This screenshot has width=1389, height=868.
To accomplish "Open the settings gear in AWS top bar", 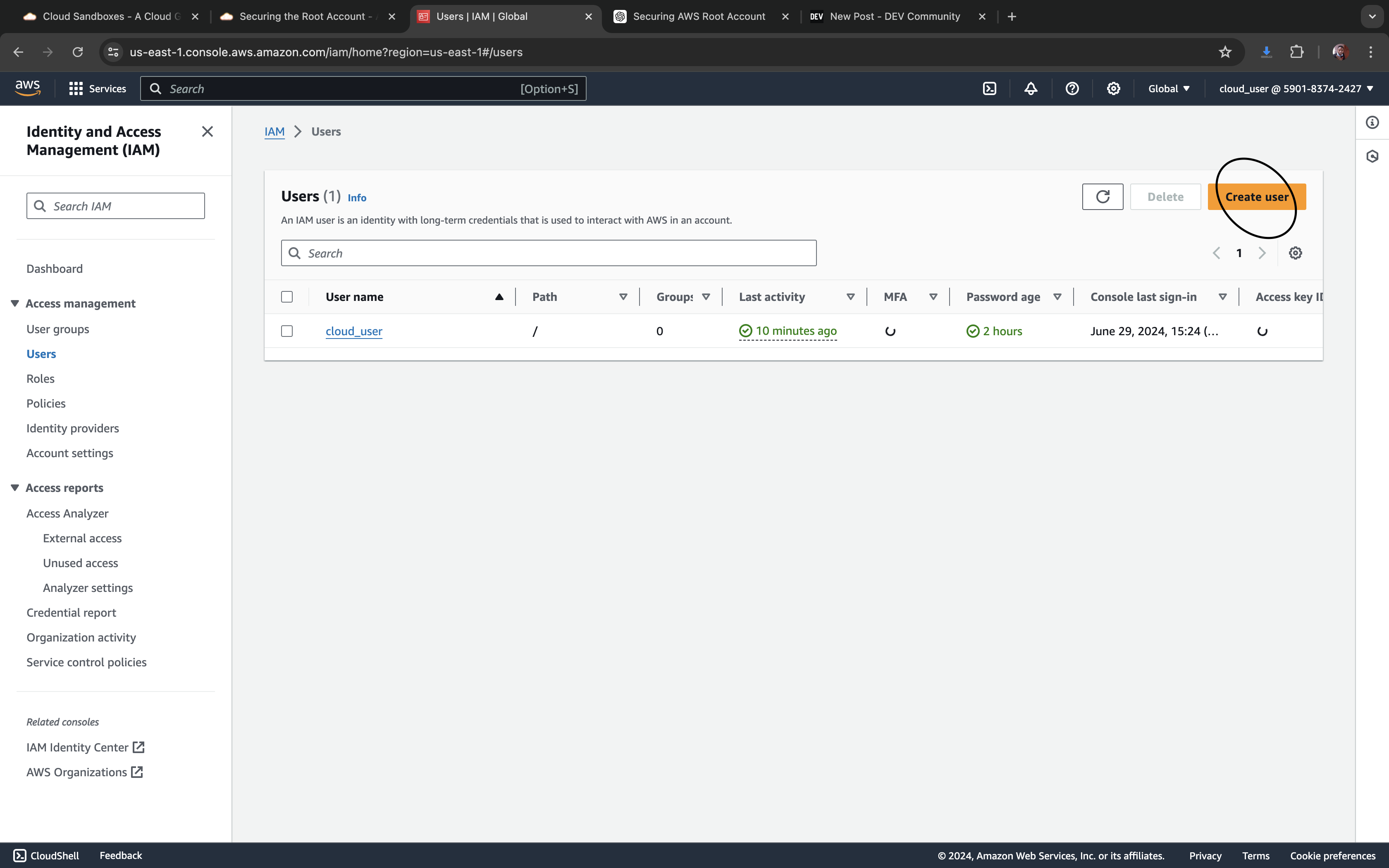I will pyautogui.click(x=1113, y=88).
